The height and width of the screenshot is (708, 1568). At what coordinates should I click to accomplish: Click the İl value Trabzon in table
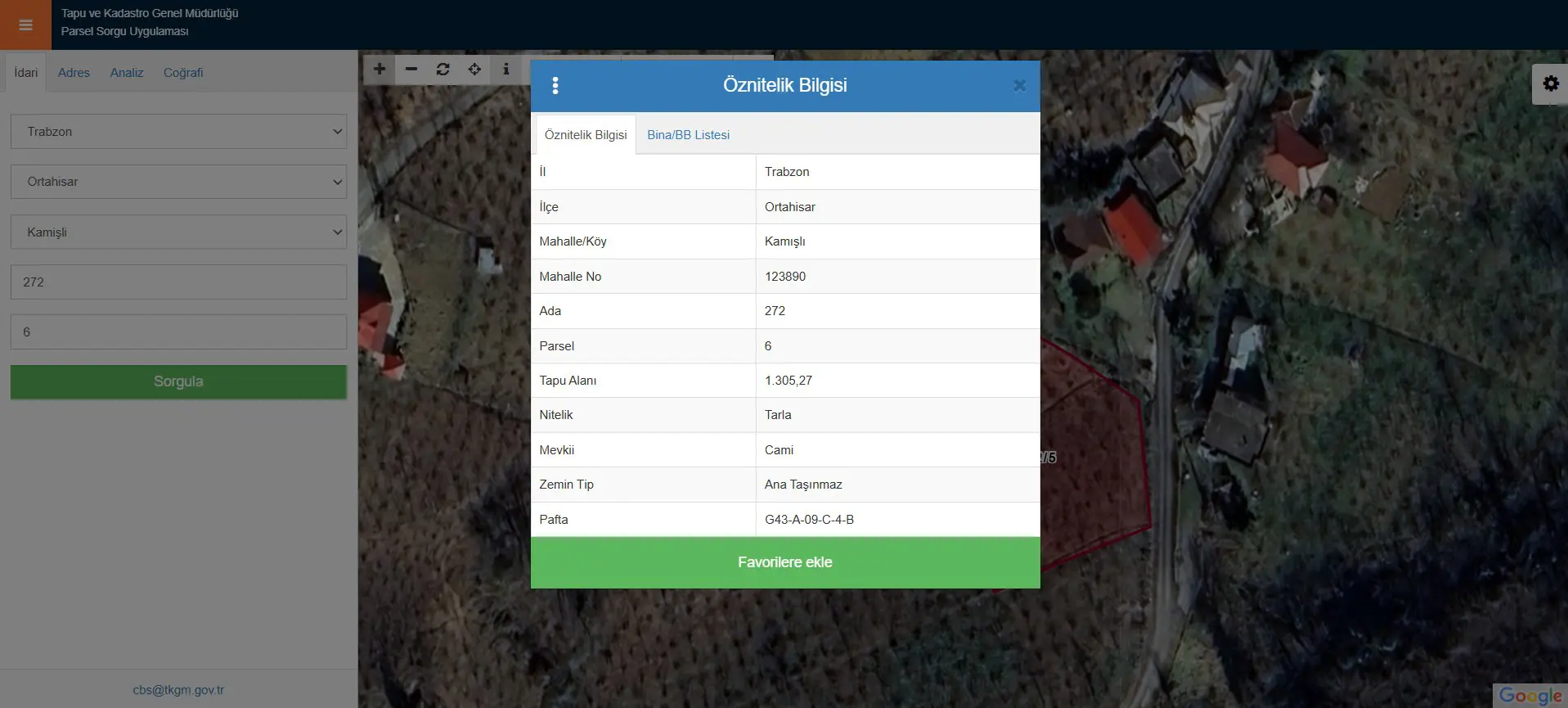(787, 172)
